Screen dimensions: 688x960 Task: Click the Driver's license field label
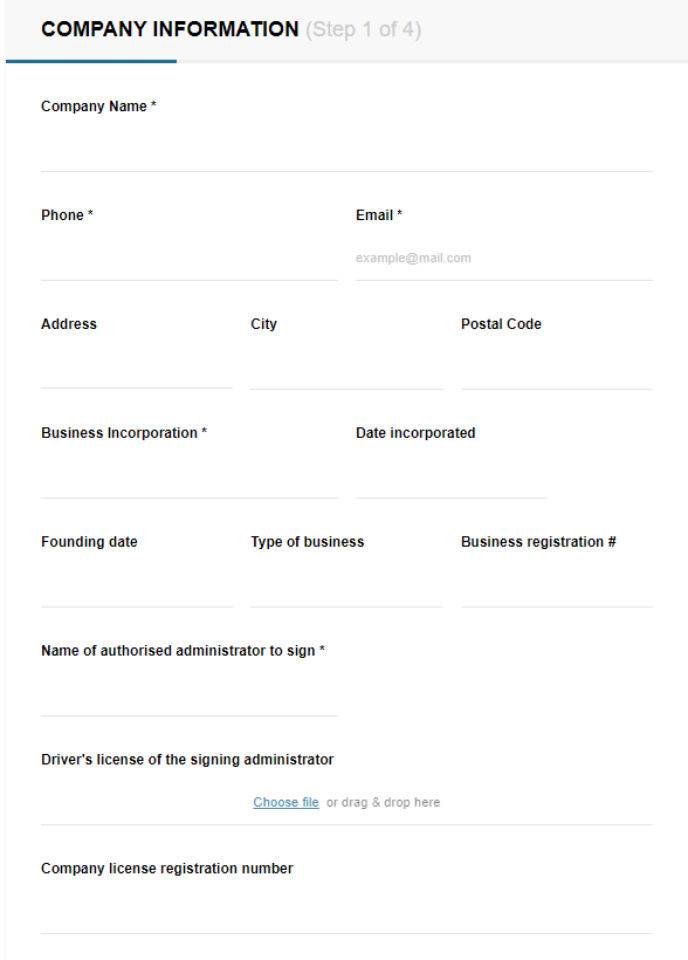click(187, 760)
